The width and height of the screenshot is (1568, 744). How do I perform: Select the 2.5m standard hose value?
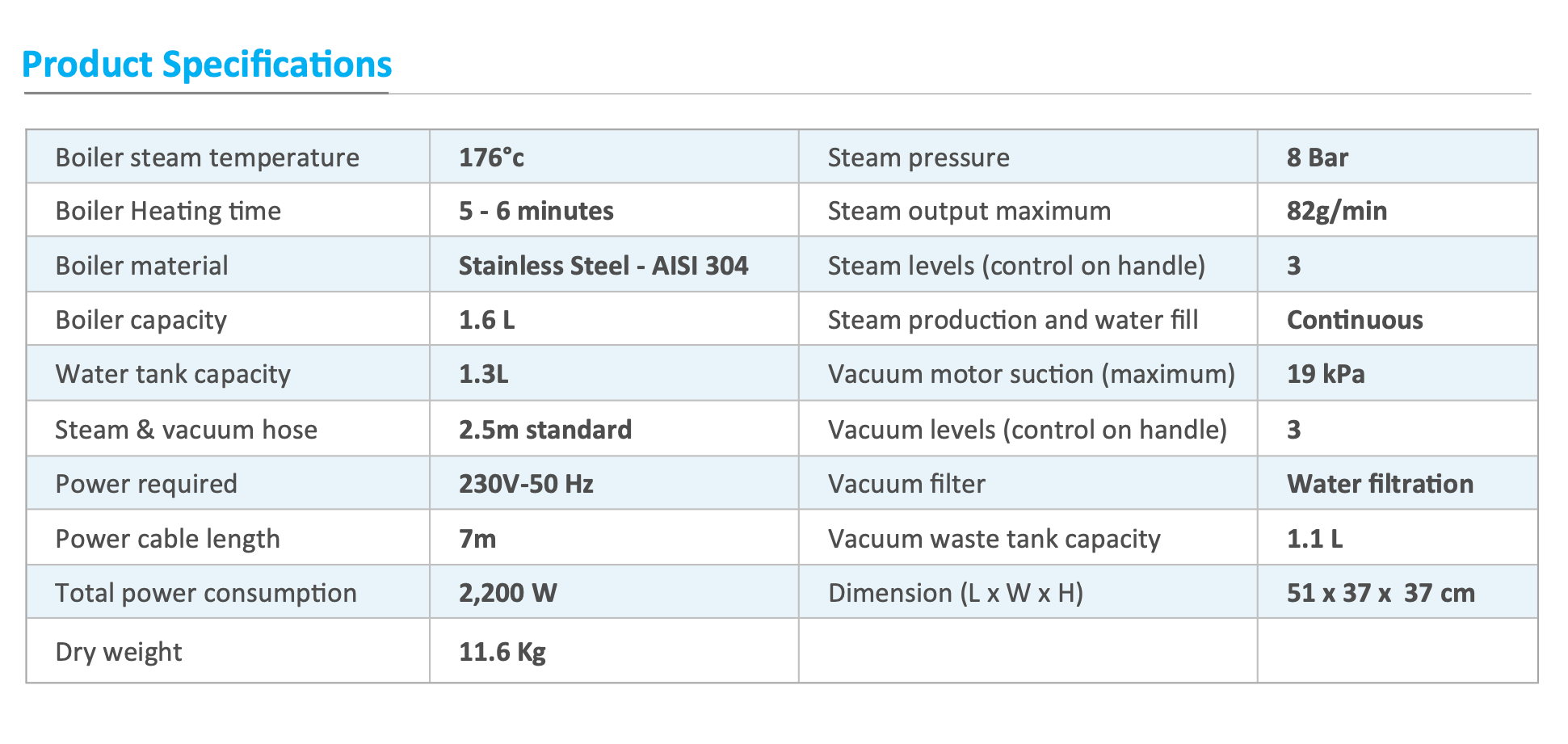(x=544, y=430)
